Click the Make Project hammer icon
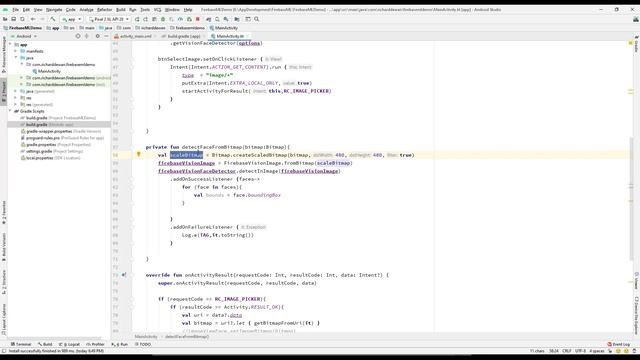The height and width of the screenshot is (360, 640). pos(53,19)
